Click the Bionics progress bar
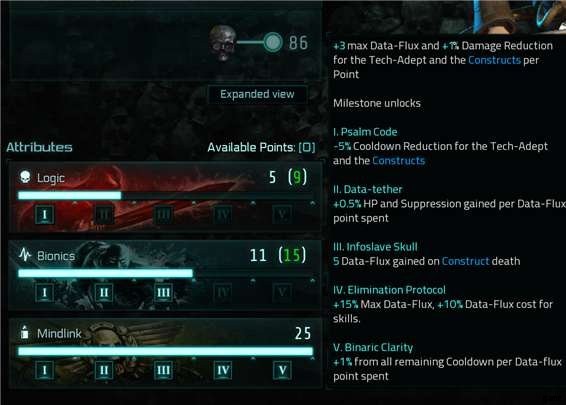The height and width of the screenshot is (405, 566). (x=166, y=273)
